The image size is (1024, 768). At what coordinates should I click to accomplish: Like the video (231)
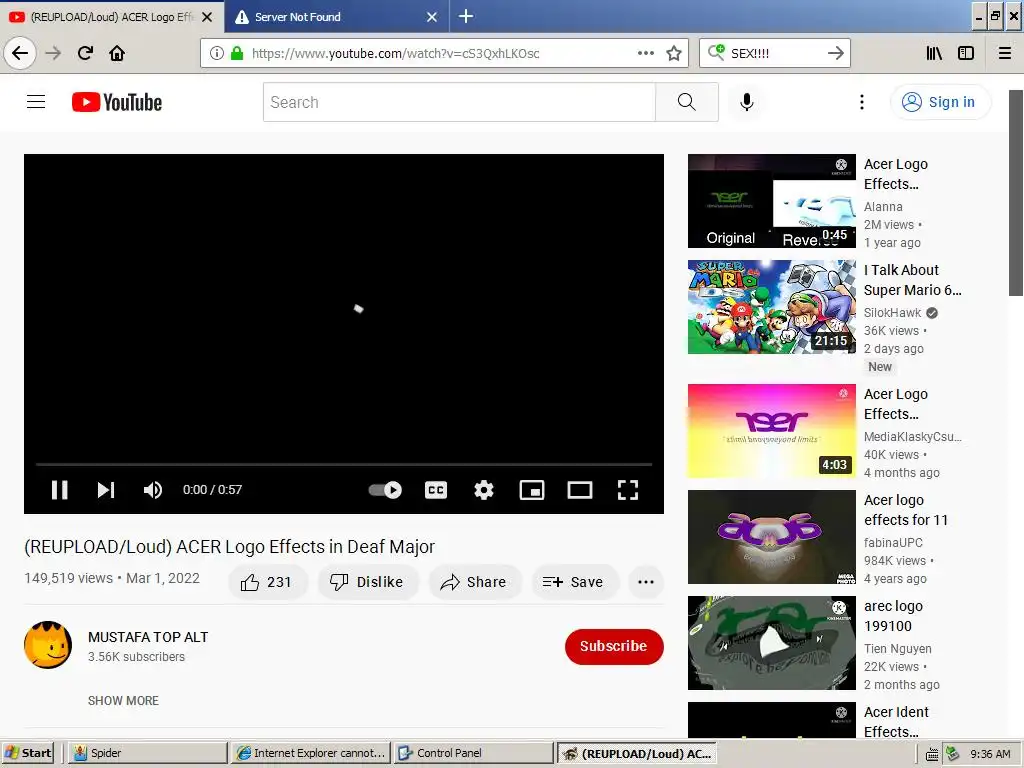[x=266, y=582]
